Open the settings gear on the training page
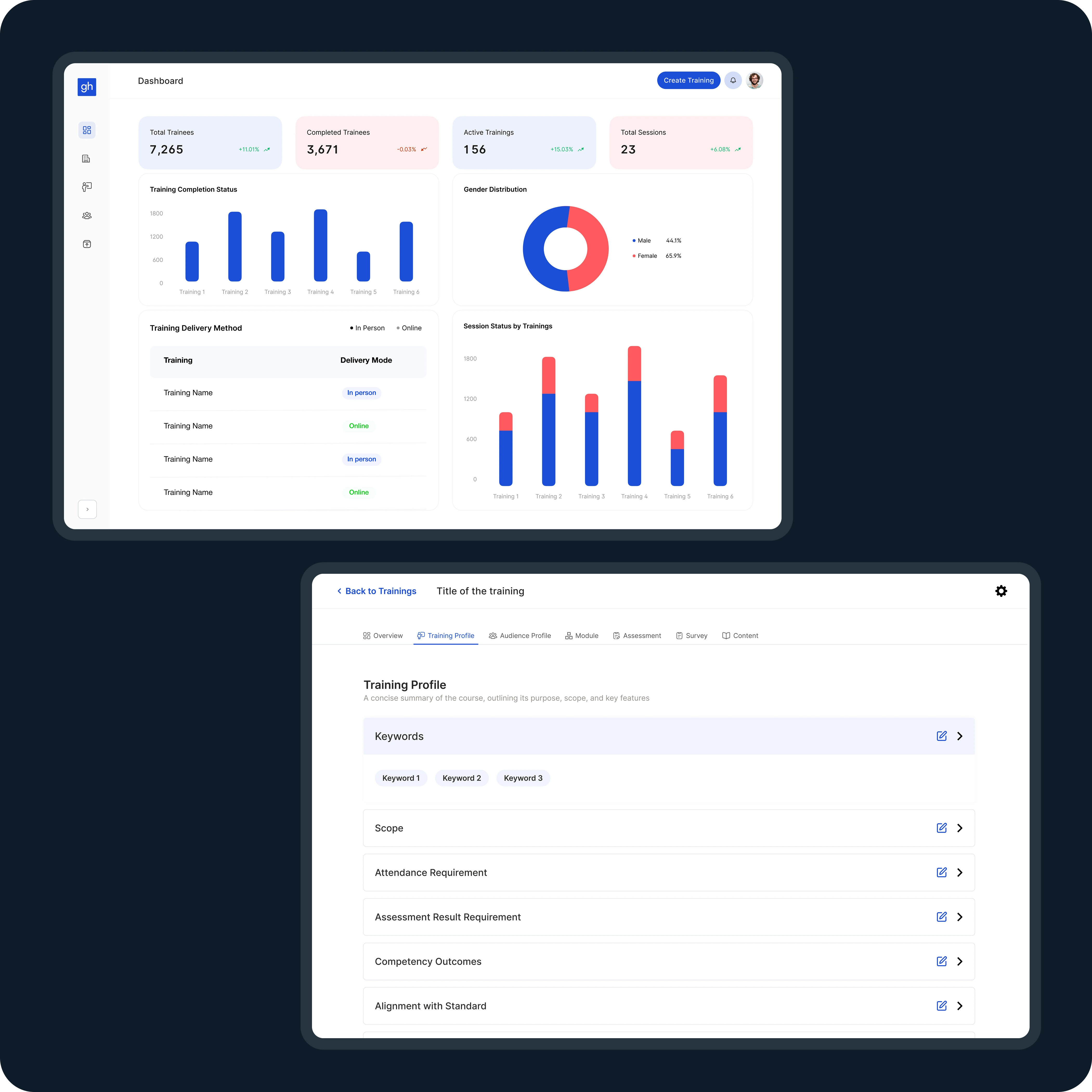This screenshot has height=1092, width=1092. tap(1001, 591)
